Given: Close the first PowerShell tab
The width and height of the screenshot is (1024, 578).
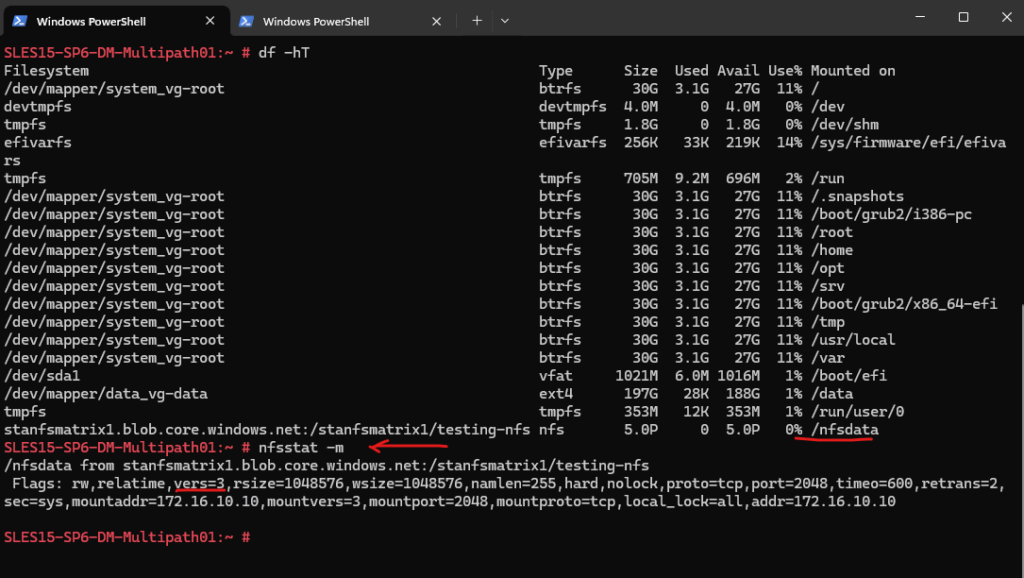Looking at the screenshot, I should tap(210, 21).
